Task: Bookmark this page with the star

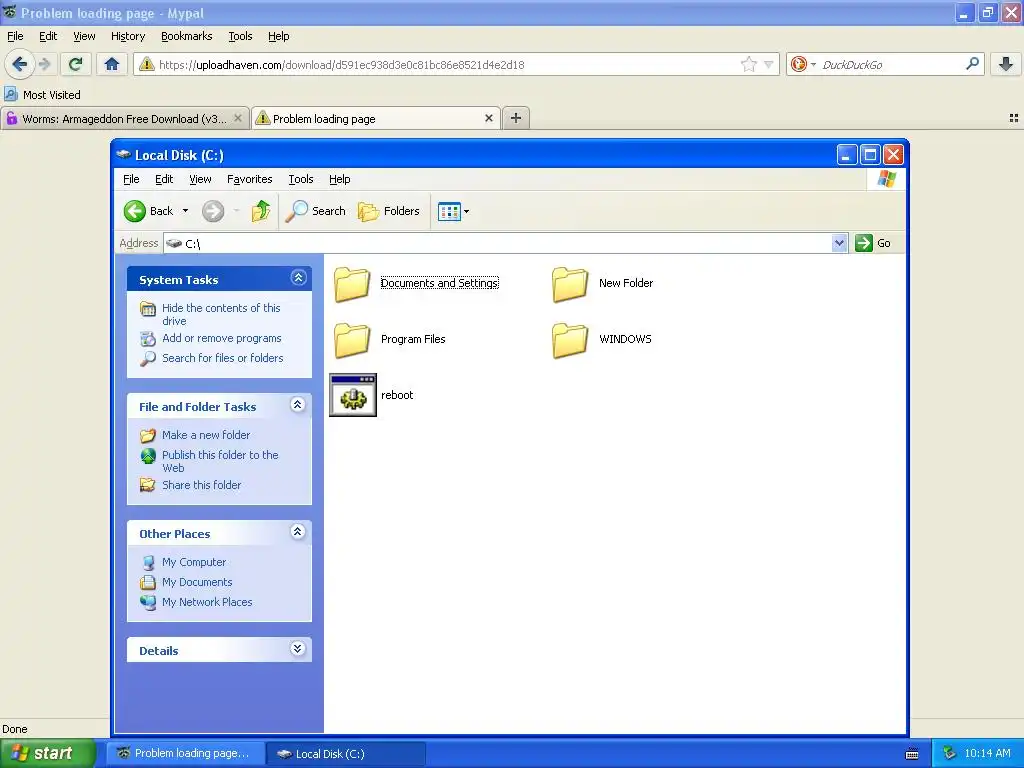Action: (748, 64)
